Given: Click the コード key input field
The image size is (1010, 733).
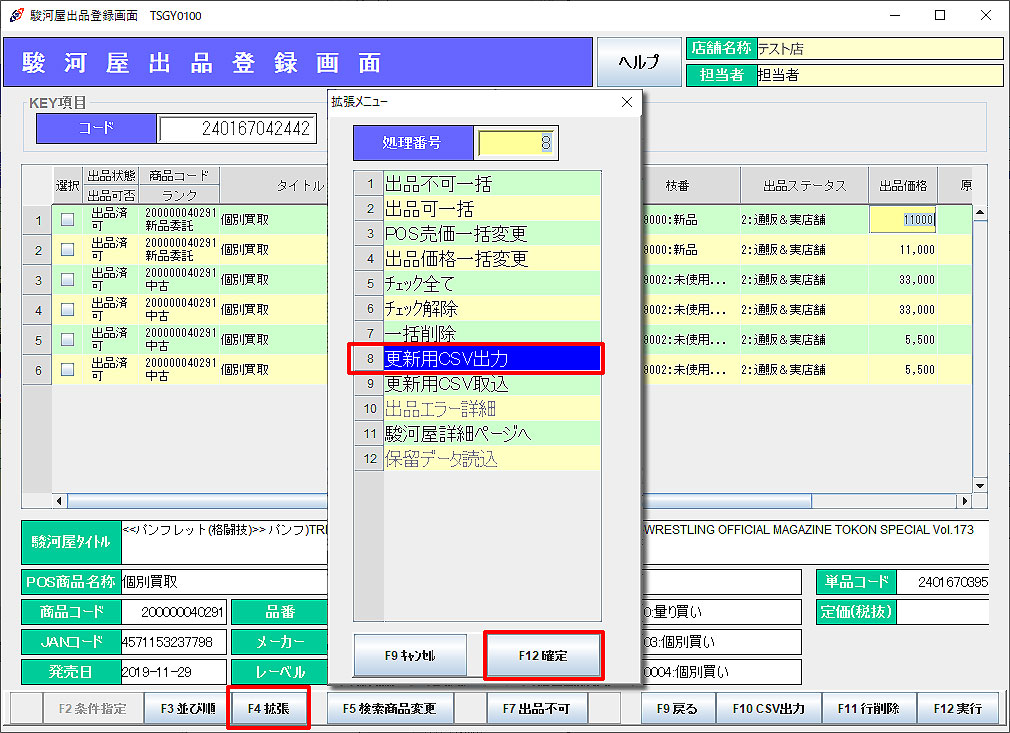Looking at the screenshot, I should pyautogui.click(x=237, y=128).
